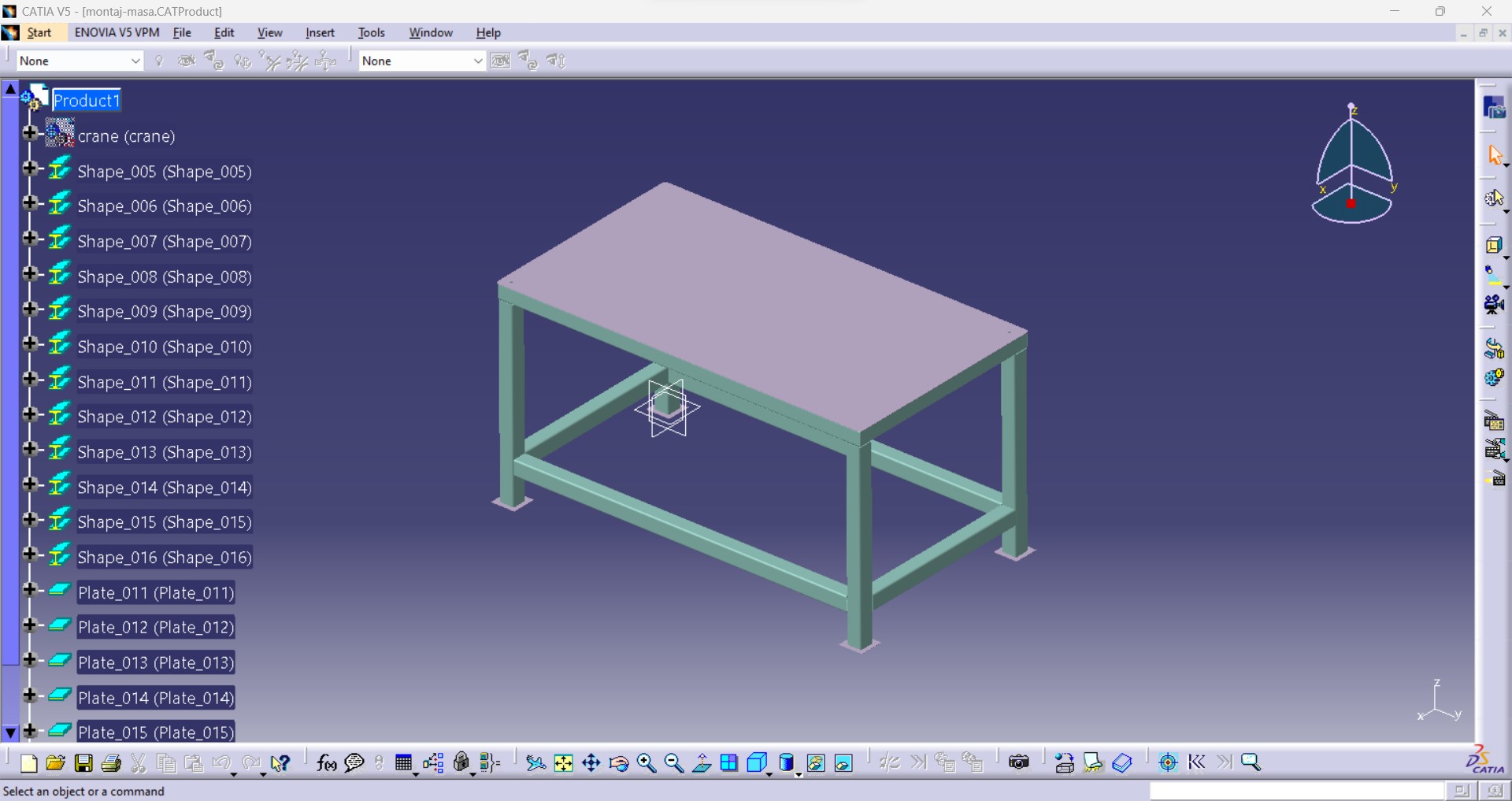The height and width of the screenshot is (801, 1512).
Task: Click the What's This help cursor icon
Action: [280, 762]
